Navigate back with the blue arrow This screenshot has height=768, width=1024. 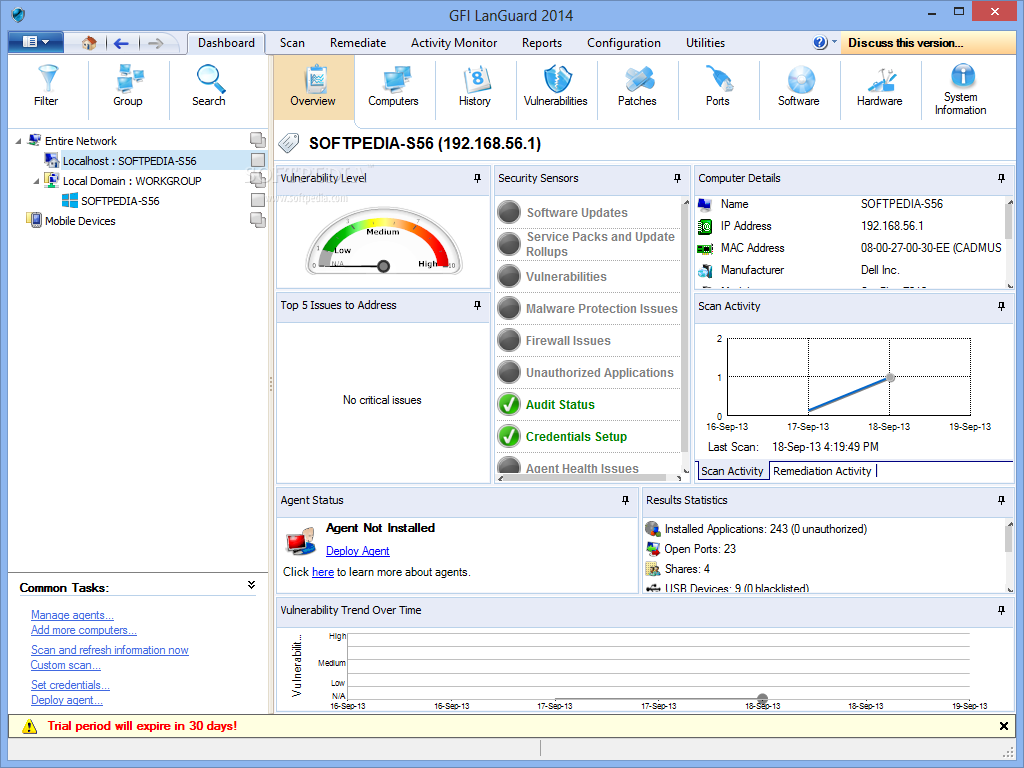coord(121,43)
